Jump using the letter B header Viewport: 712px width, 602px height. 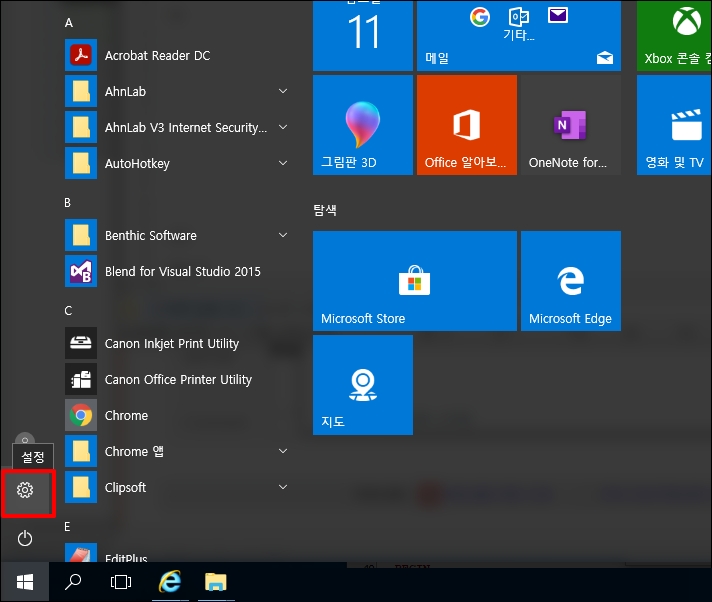pyautogui.click(x=68, y=202)
